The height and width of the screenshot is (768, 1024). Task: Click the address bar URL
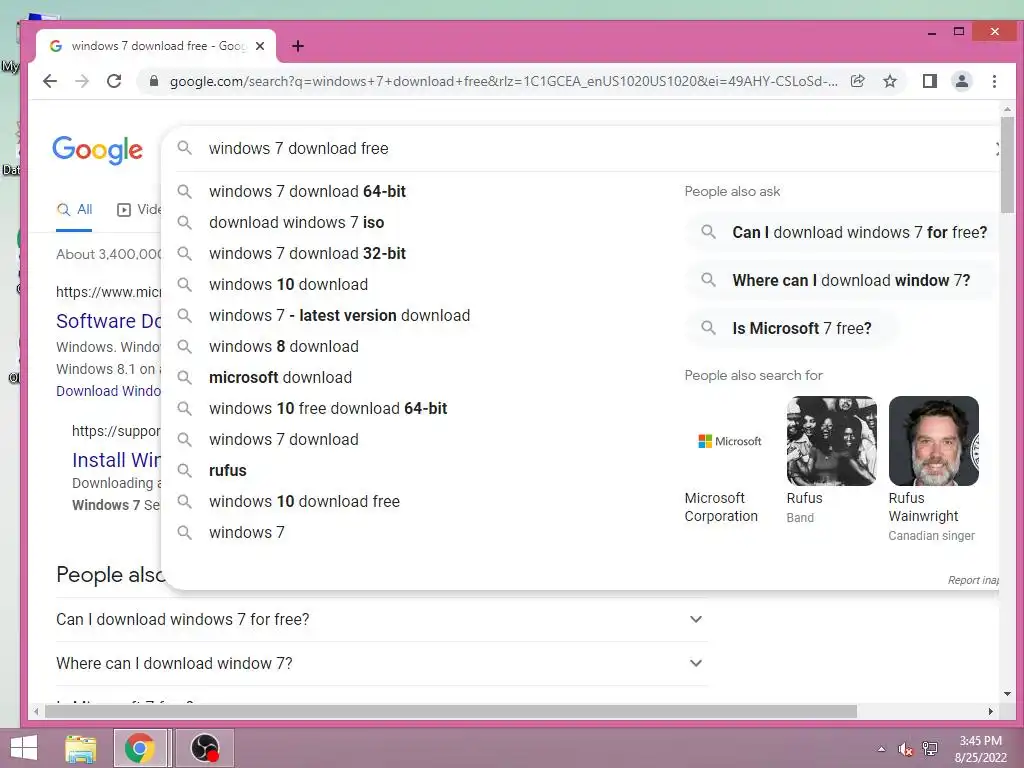(503, 81)
